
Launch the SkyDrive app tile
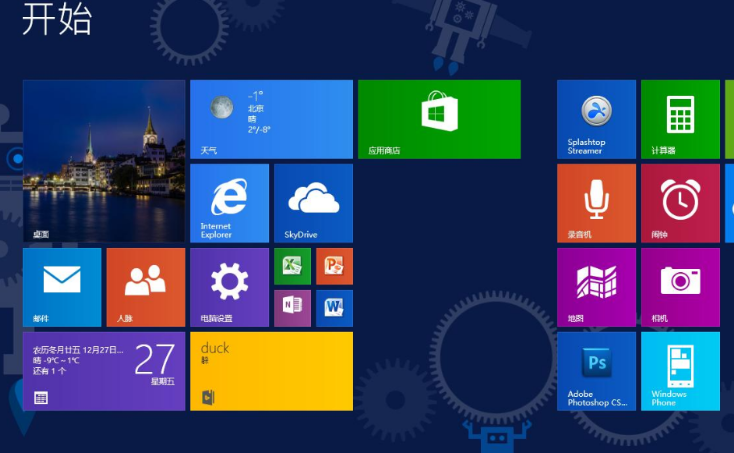tap(313, 203)
